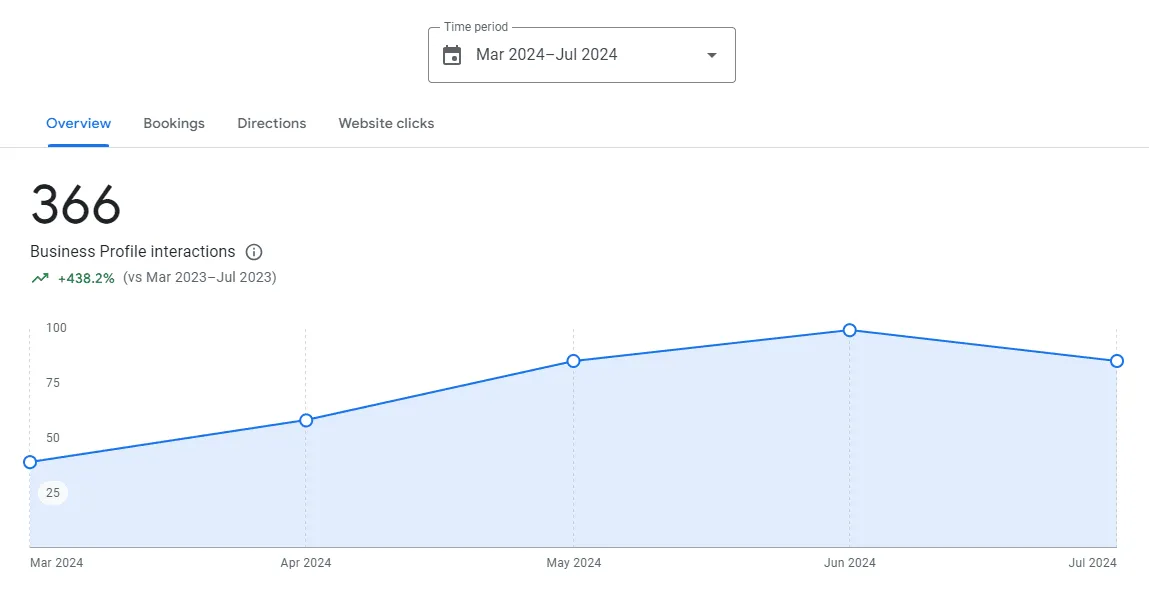The image size is (1149, 599).
Task: Click the May 2024 axis label
Action: click(x=574, y=562)
